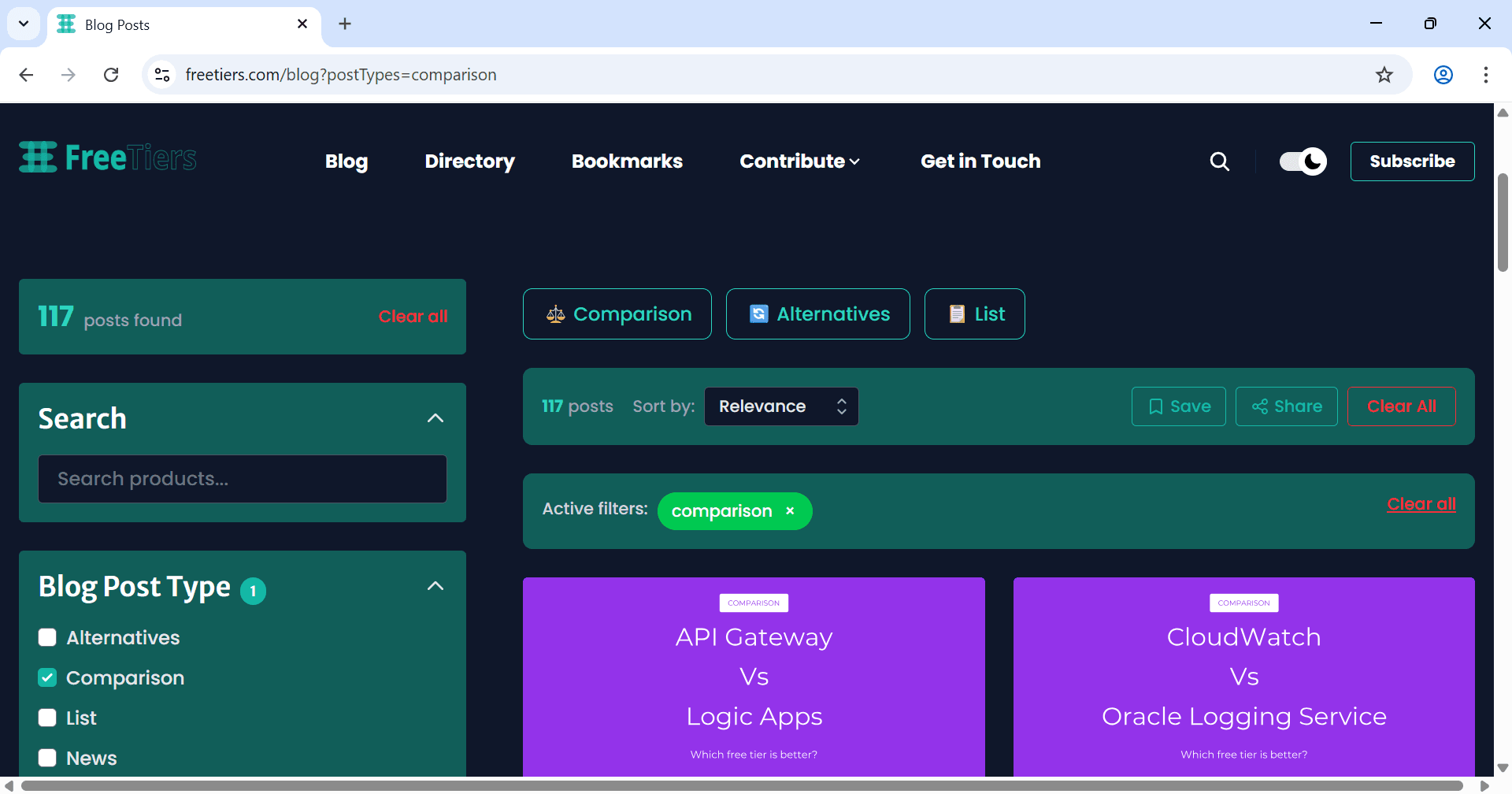Click the browser forward arrow

[69, 75]
